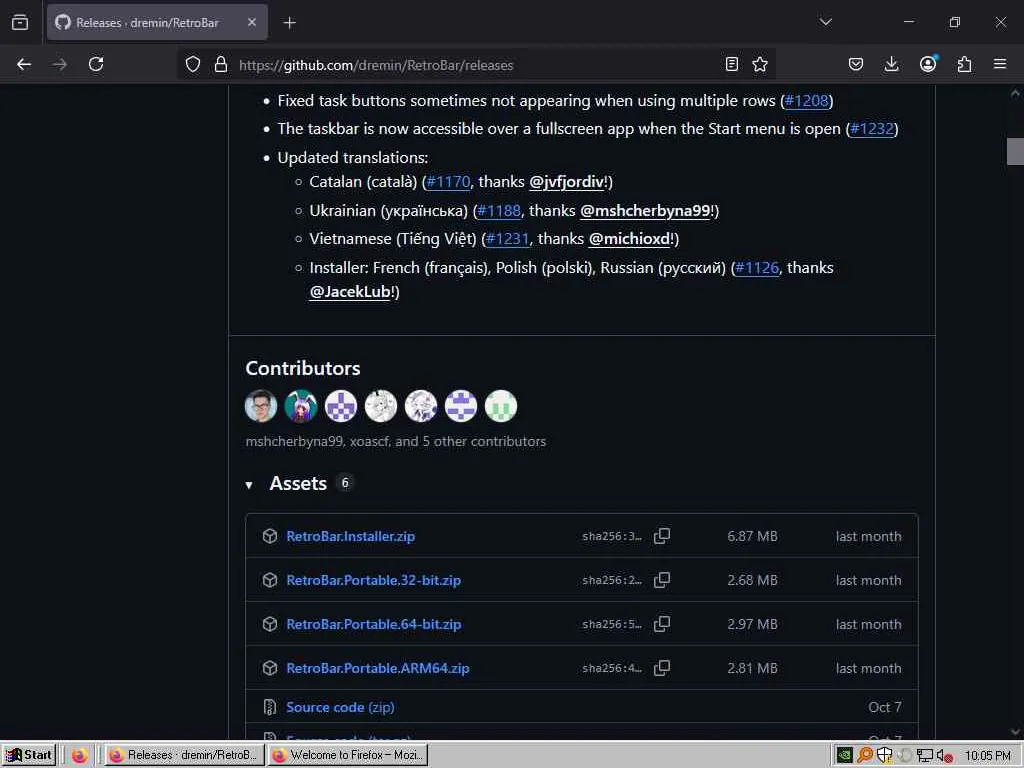Screen dimensions: 1024x768
Task: Collapse the Assets section triangle
Action: tap(249, 485)
